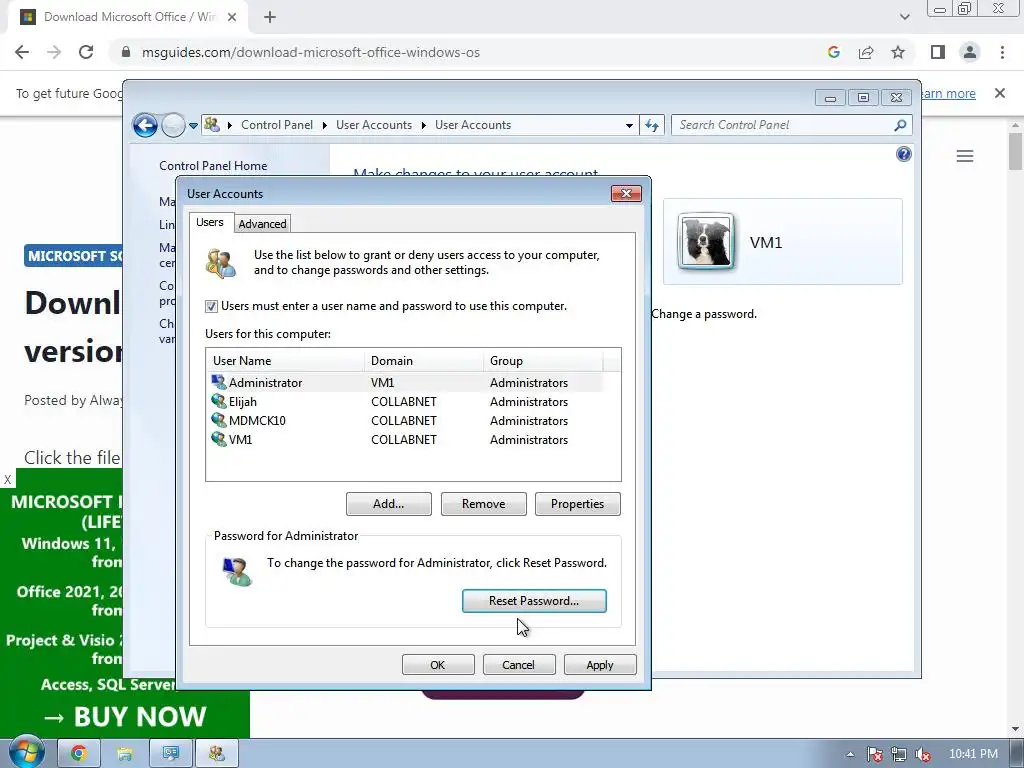This screenshot has width=1024, height=768.
Task: Confirm with OK button
Action: pyautogui.click(x=438, y=665)
